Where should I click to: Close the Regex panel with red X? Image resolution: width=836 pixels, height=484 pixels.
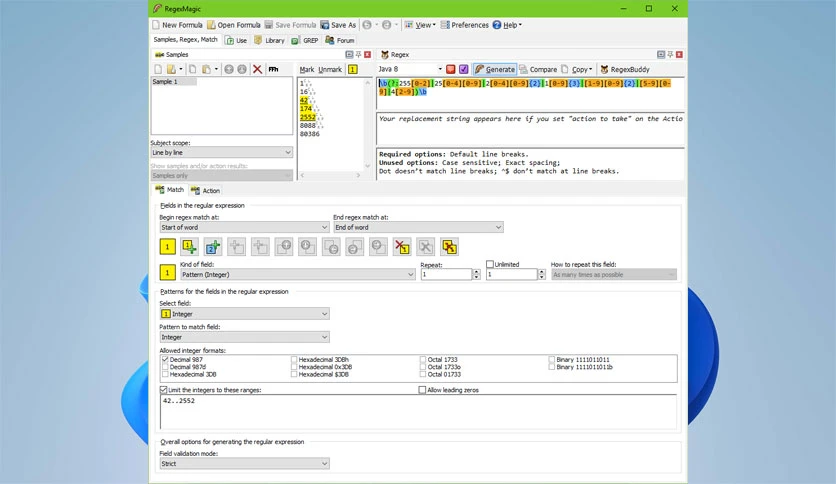pyautogui.click(x=679, y=54)
